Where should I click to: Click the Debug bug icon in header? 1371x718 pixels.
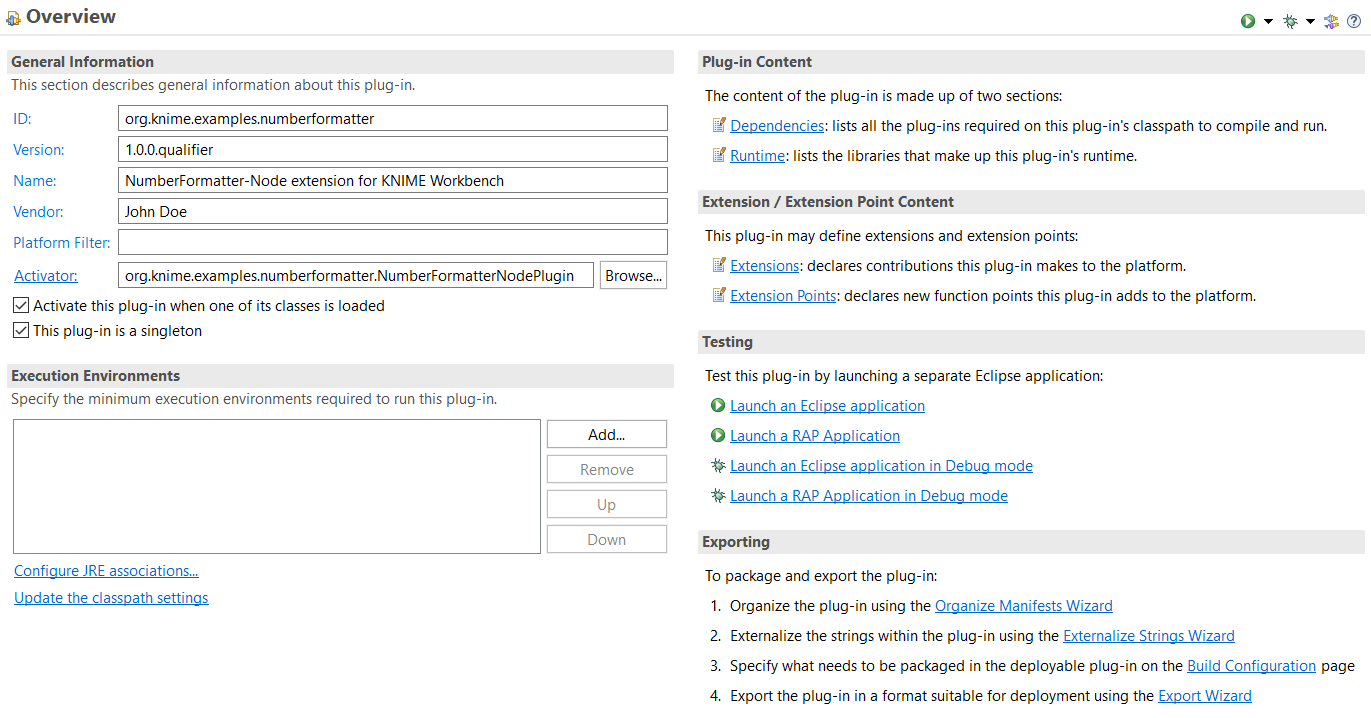[x=1291, y=21]
